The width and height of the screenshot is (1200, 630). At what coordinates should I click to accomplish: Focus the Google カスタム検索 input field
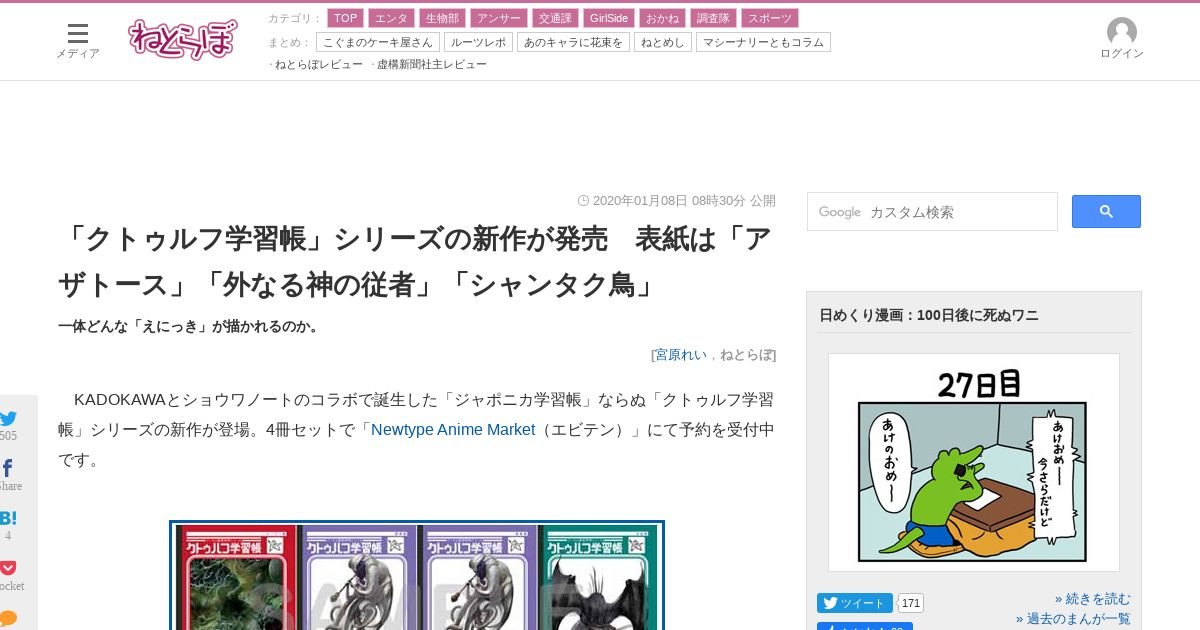(x=932, y=212)
